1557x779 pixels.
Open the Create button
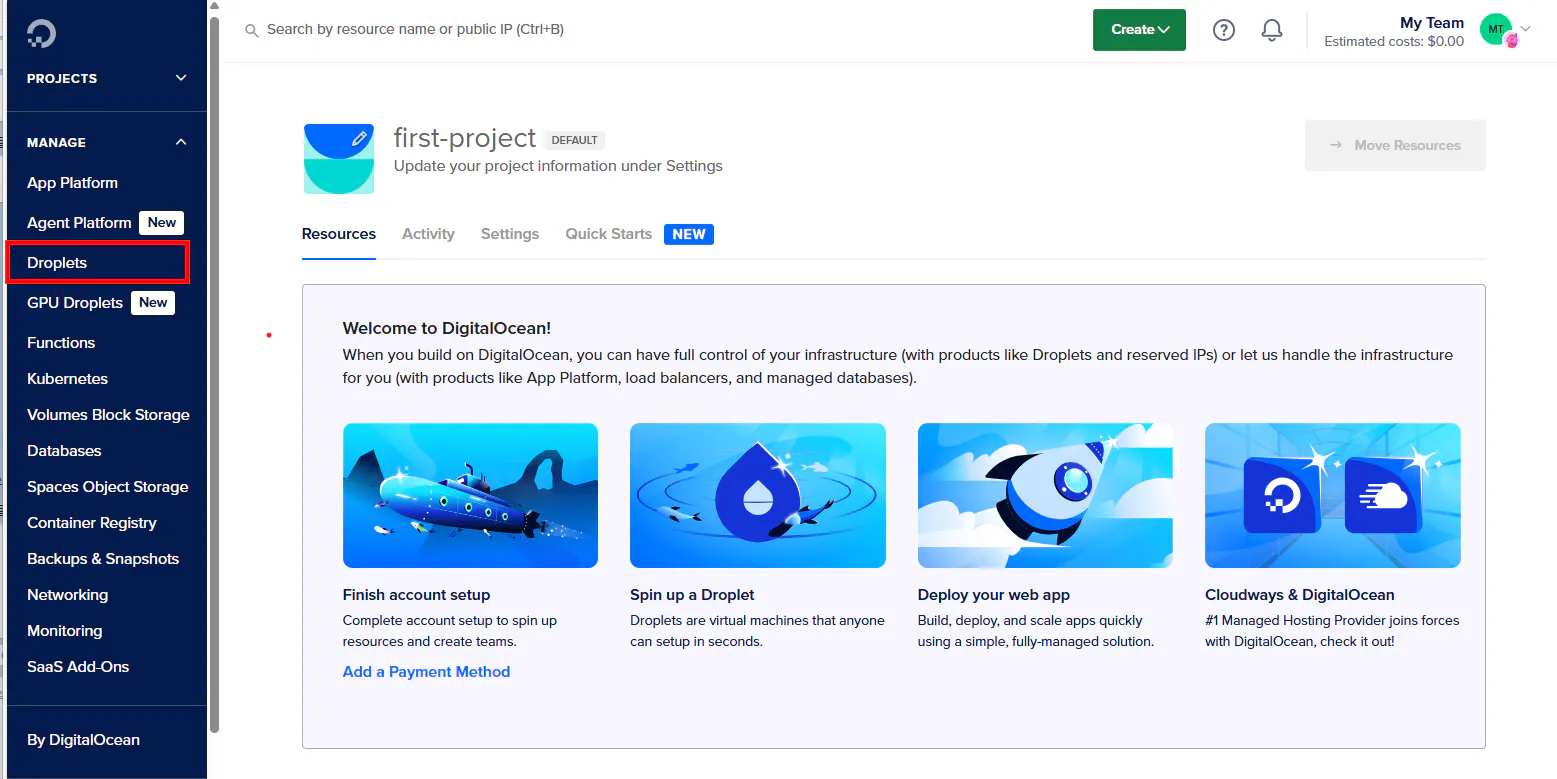tap(1138, 29)
